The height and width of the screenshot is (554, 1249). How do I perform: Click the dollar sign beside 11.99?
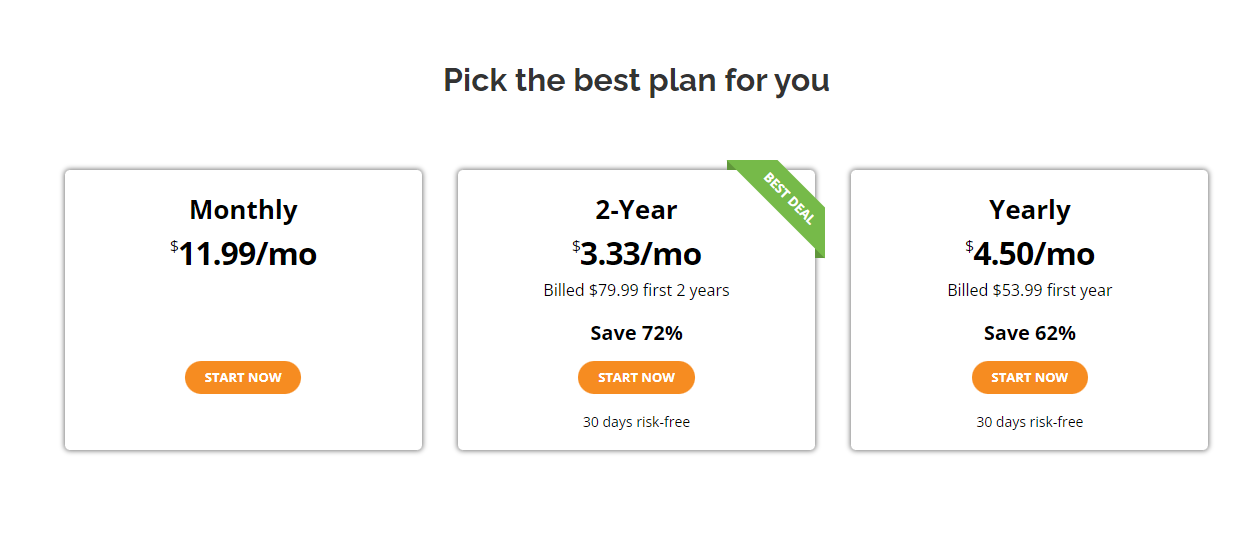pos(174,246)
